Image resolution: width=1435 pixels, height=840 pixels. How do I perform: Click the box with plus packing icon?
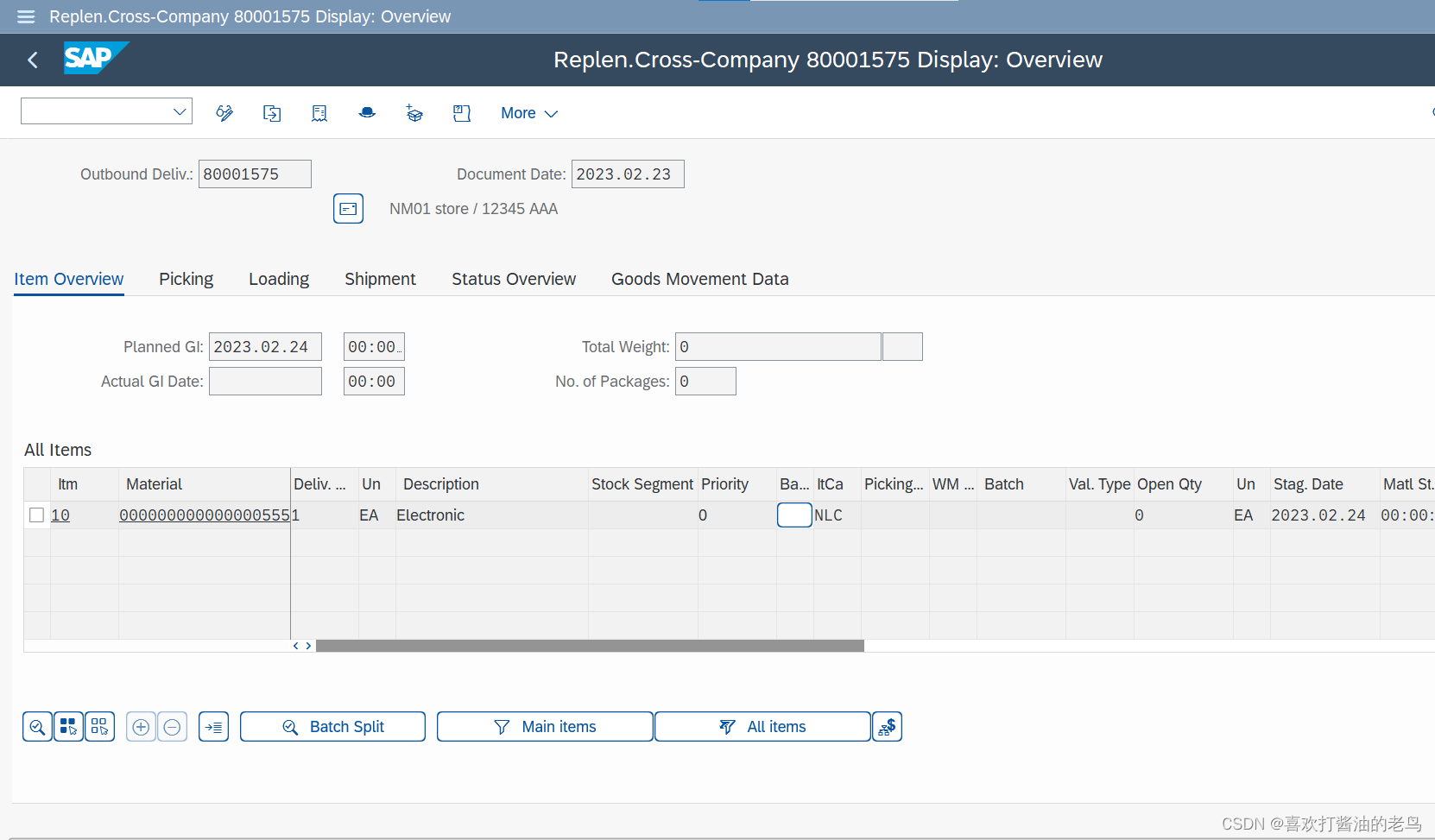click(414, 113)
